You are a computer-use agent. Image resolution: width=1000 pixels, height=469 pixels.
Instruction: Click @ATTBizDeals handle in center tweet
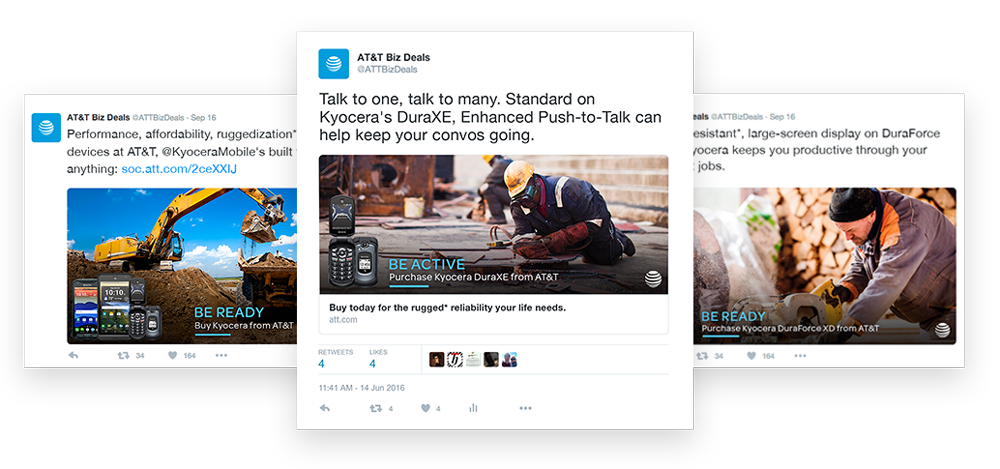(x=387, y=69)
